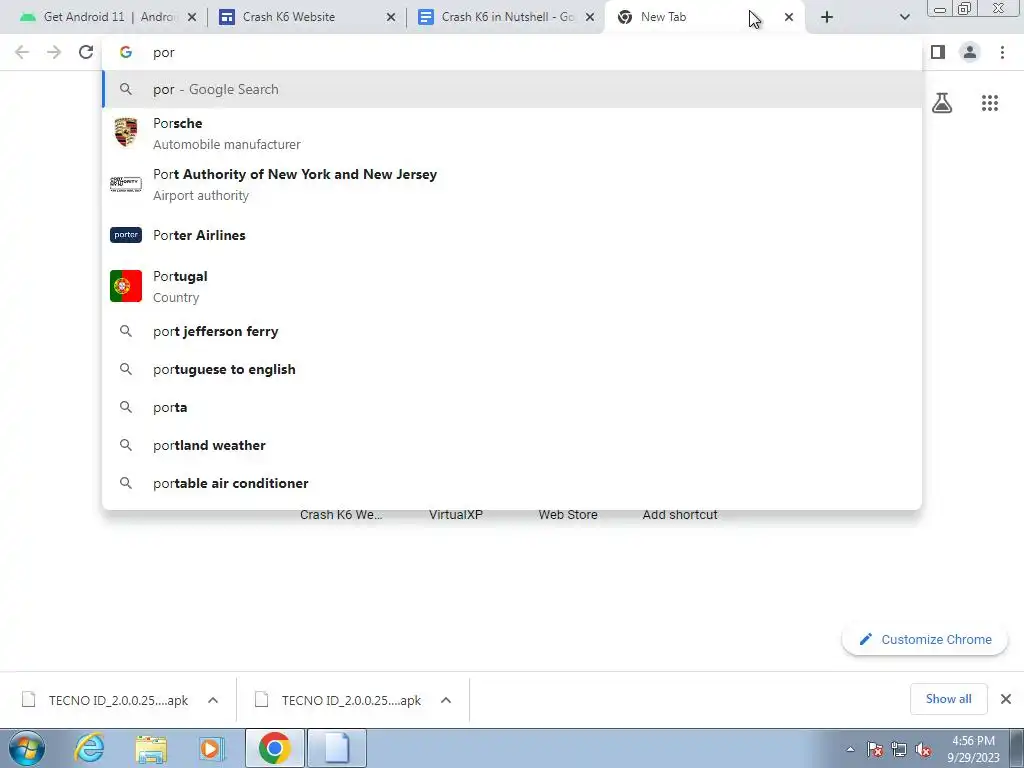Close the New Tab tab
The height and width of the screenshot is (768, 1024).
pyautogui.click(x=789, y=18)
